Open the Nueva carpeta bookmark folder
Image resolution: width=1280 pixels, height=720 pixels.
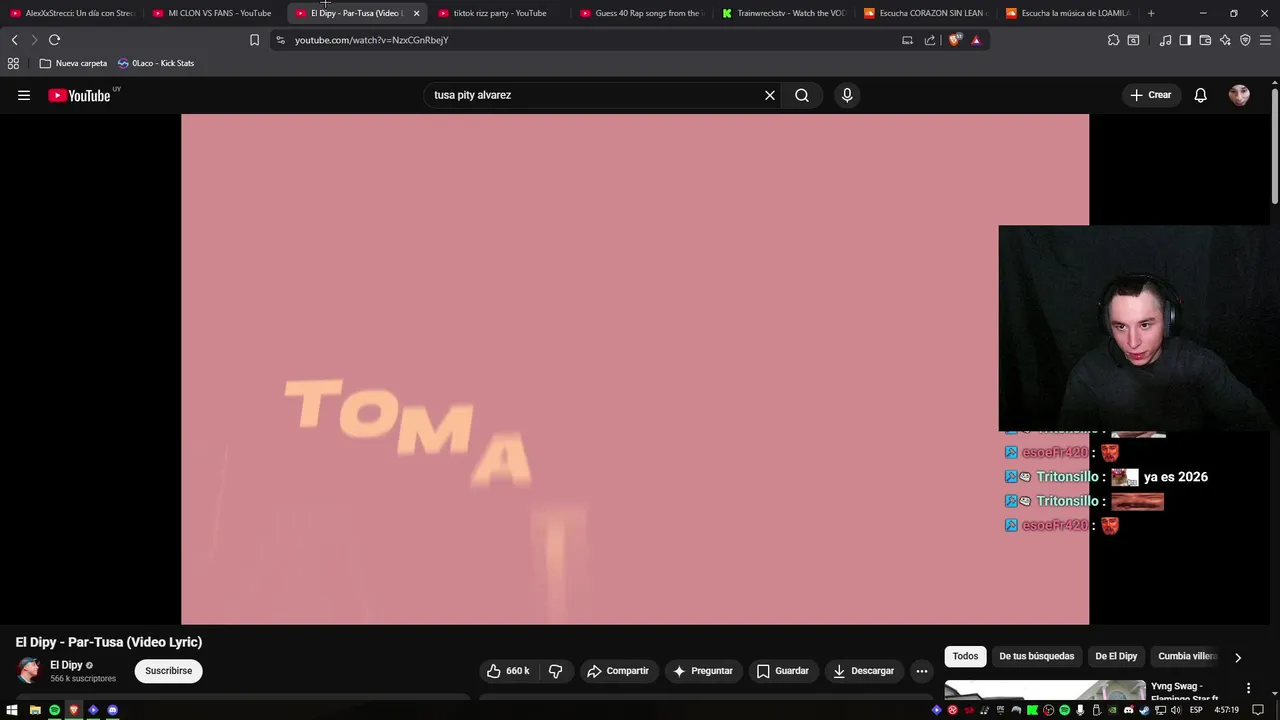[x=73, y=63]
